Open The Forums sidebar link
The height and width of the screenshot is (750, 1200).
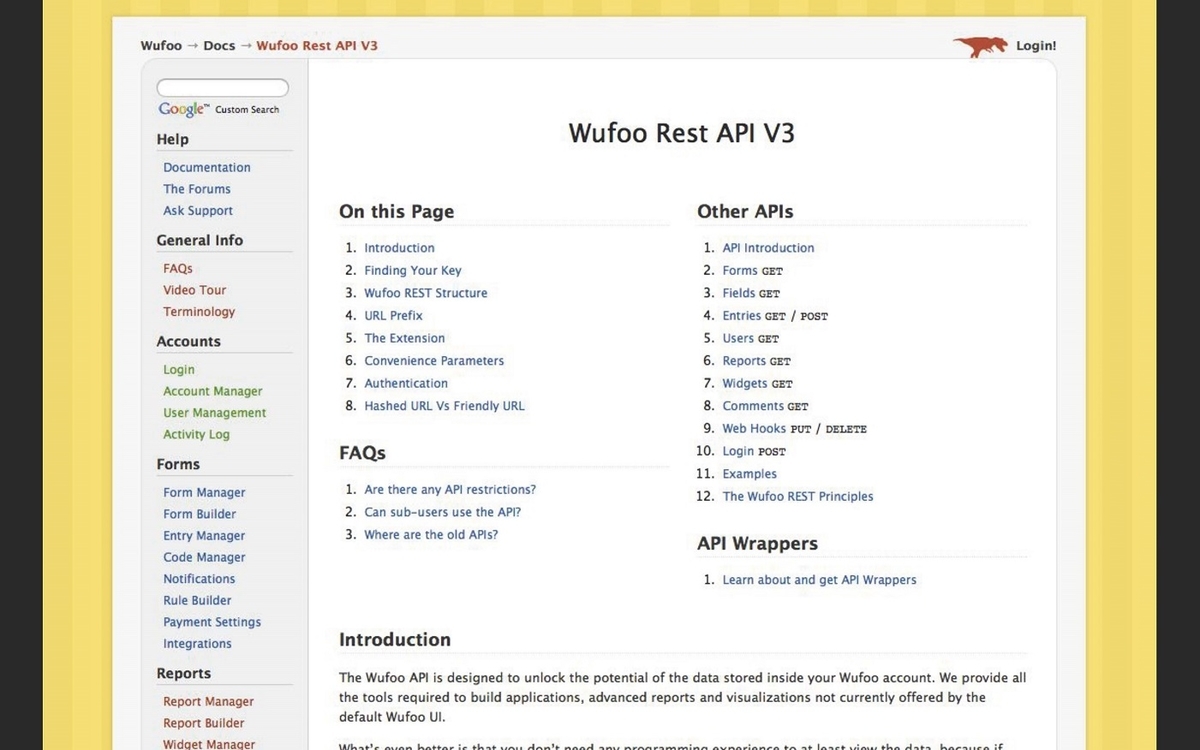(197, 189)
